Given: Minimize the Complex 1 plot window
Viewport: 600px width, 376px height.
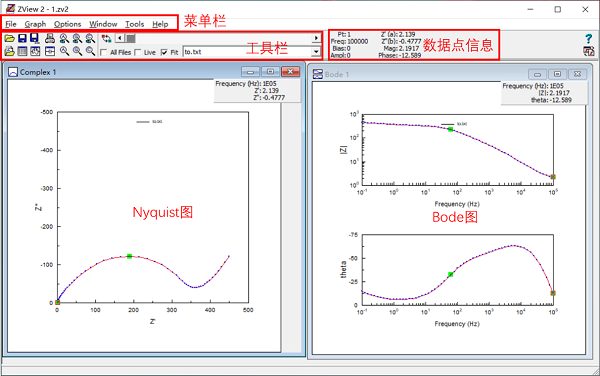Looking at the screenshot, I should tap(250, 72).
